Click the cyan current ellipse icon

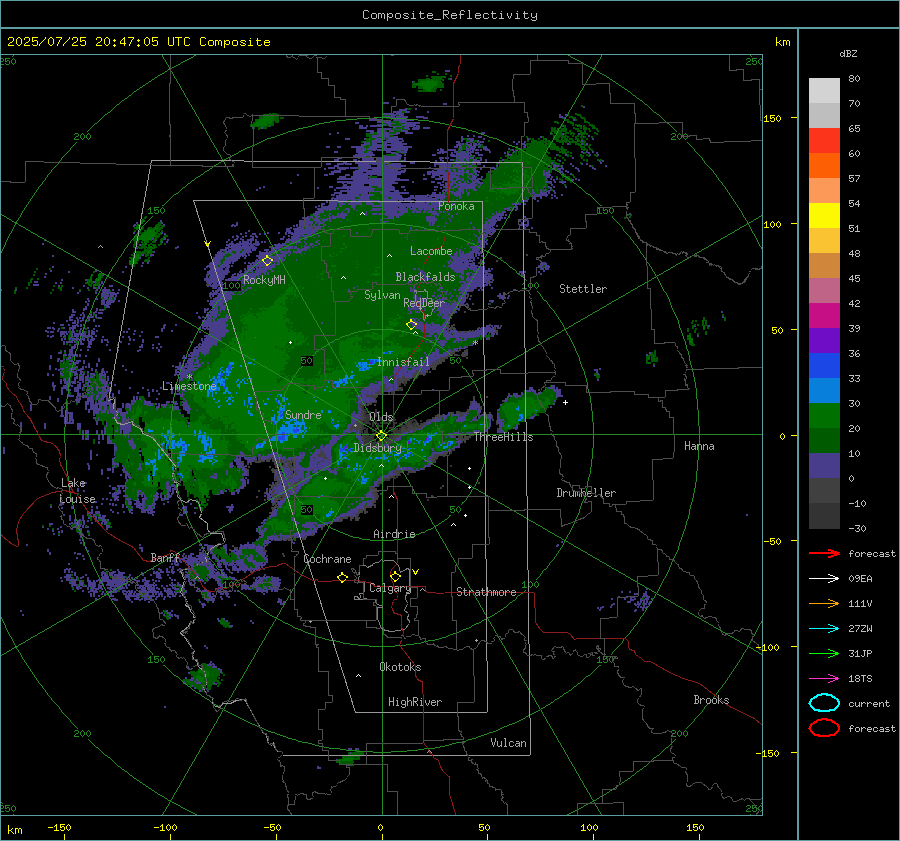(x=824, y=703)
